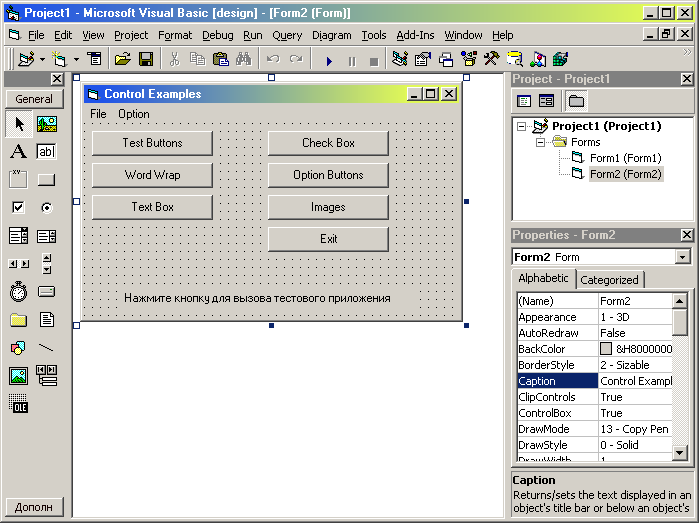Viewport: 699px width, 523px height.
Task: Click Toggle Folders in Project panel
Action: pos(576,101)
